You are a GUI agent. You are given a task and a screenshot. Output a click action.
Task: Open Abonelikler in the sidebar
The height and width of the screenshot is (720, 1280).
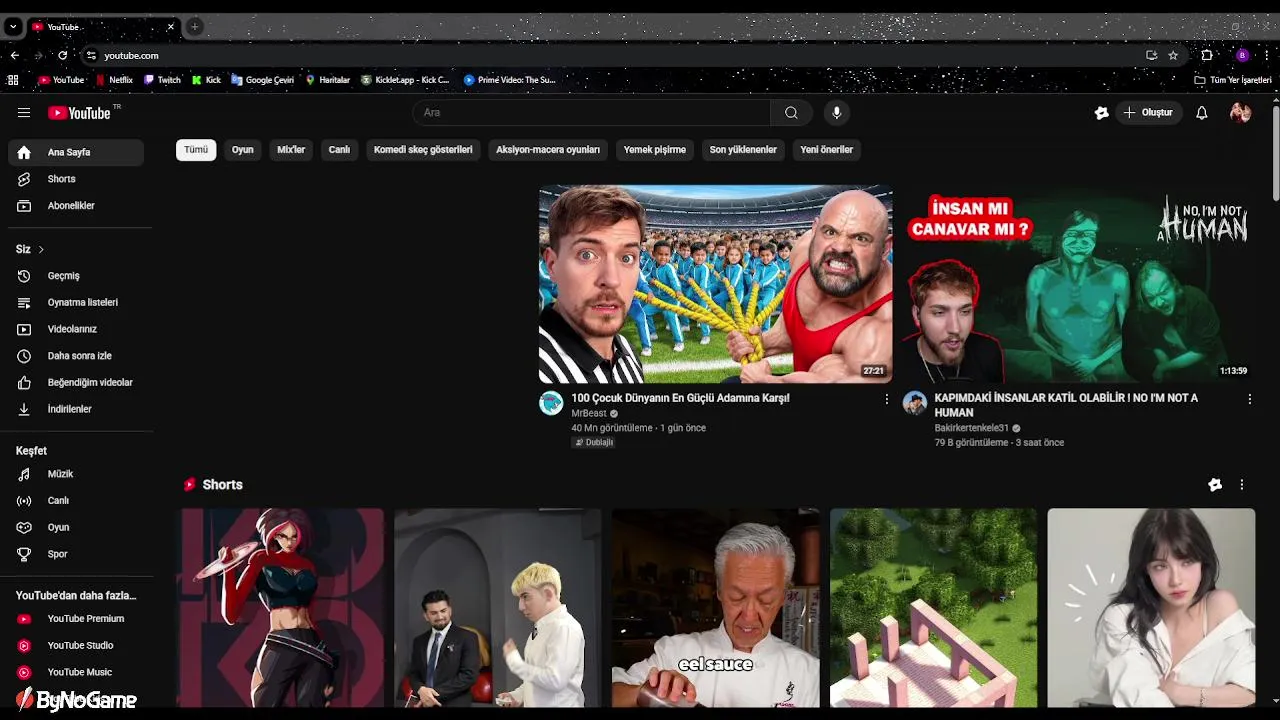coord(76,206)
